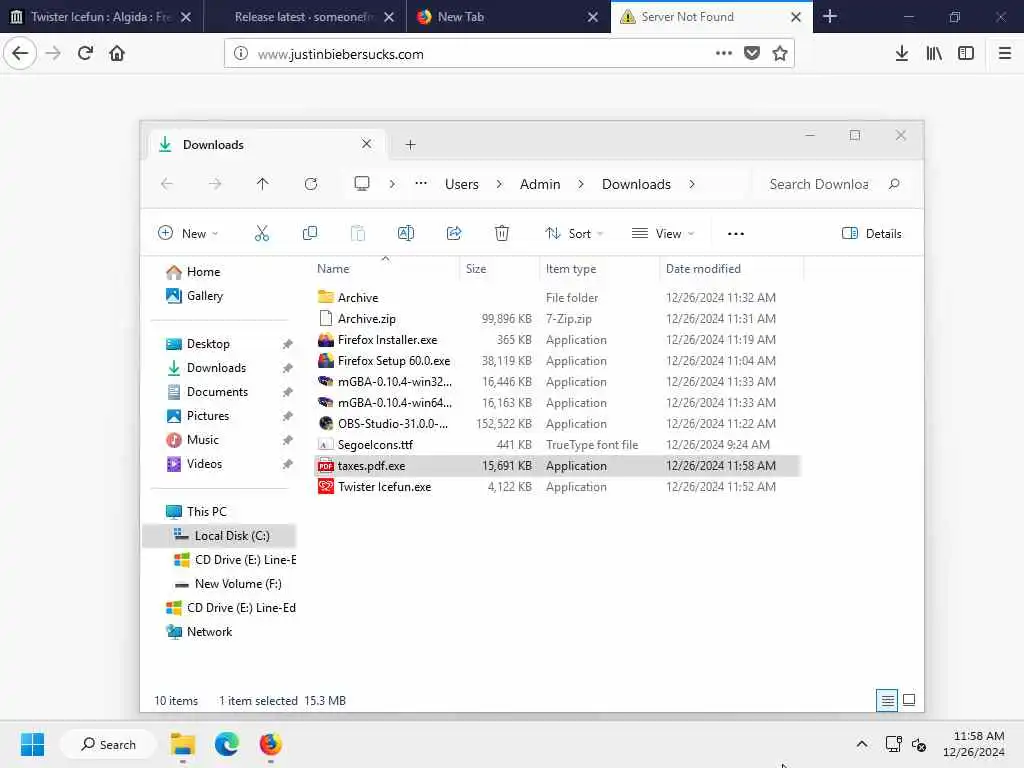Sort files by Name column header
The height and width of the screenshot is (768, 1024).
tap(386, 268)
